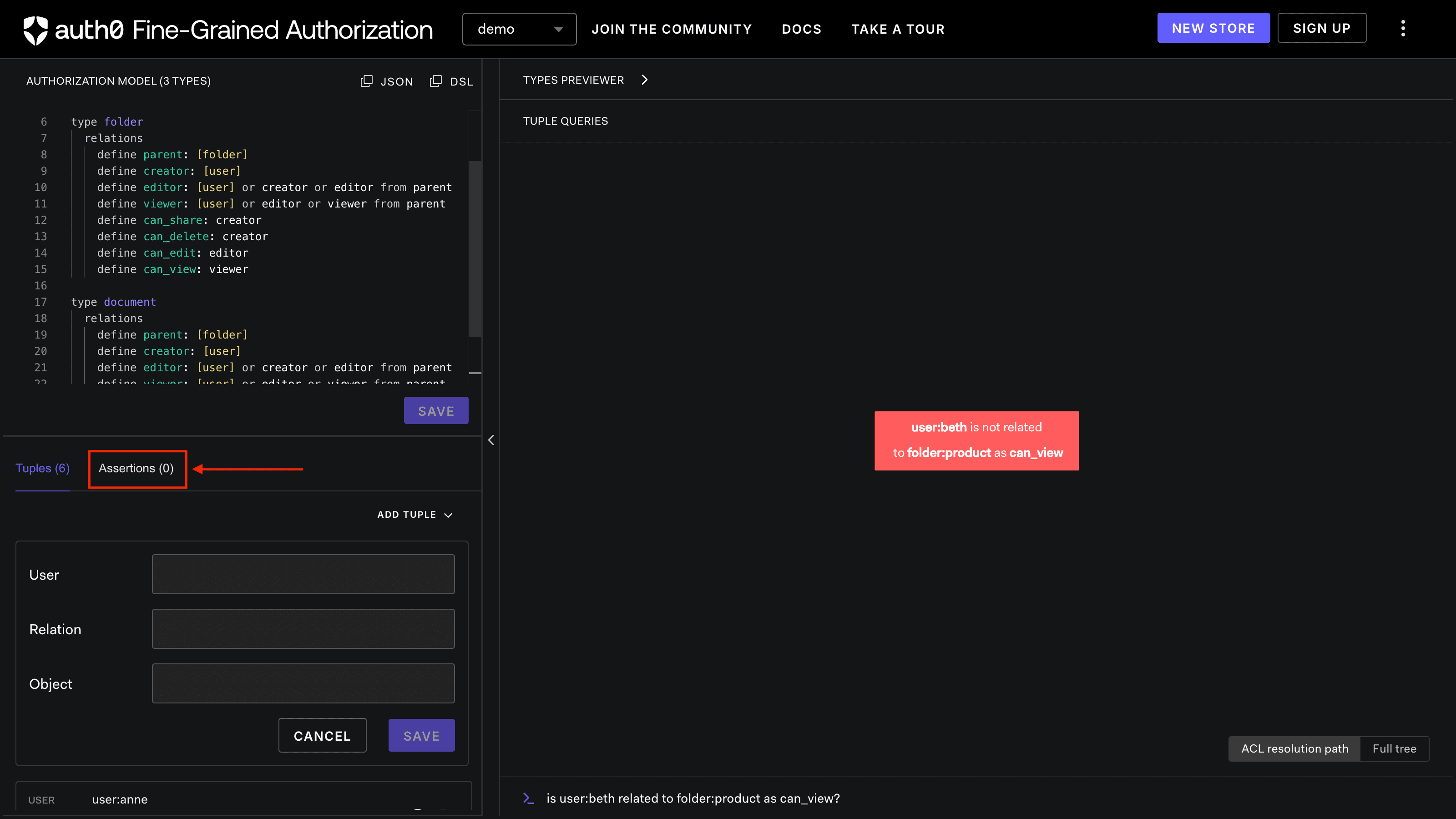Collapse the Add Tuple expander
Image resolution: width=1456 pixels, height=819 pixels.
(x=415, y=514)
